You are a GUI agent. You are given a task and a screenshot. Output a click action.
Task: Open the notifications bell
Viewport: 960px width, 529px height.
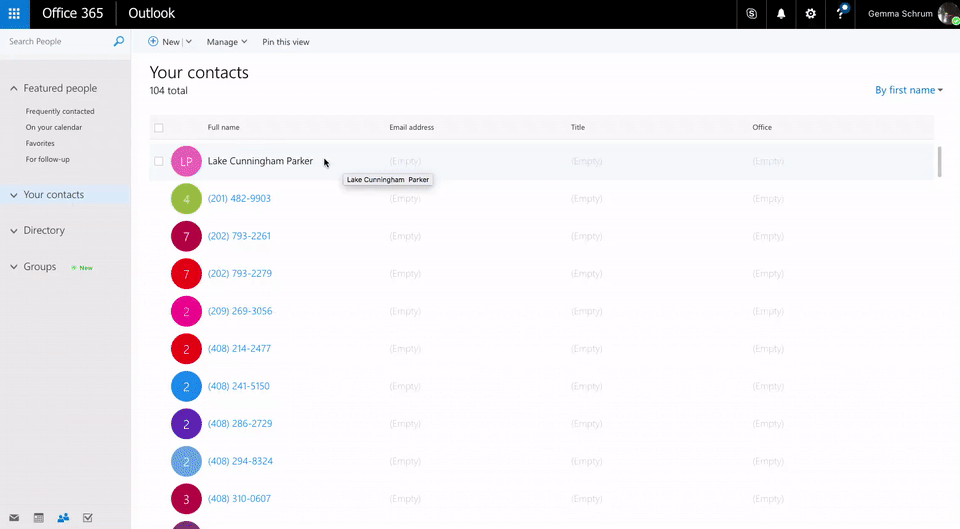[781, 14]
